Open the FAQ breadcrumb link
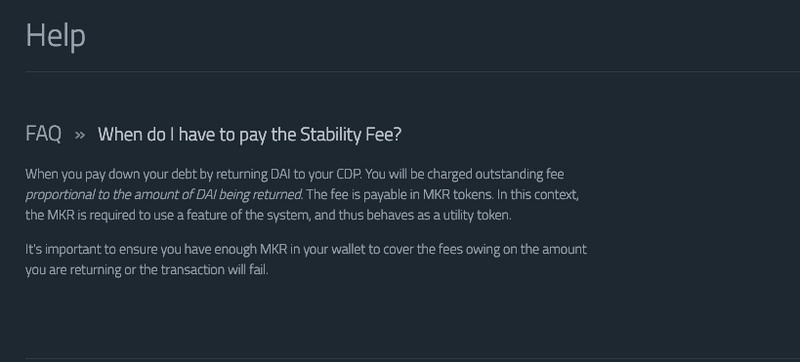This screenshot has height=362, width=800. coord(43,134)
